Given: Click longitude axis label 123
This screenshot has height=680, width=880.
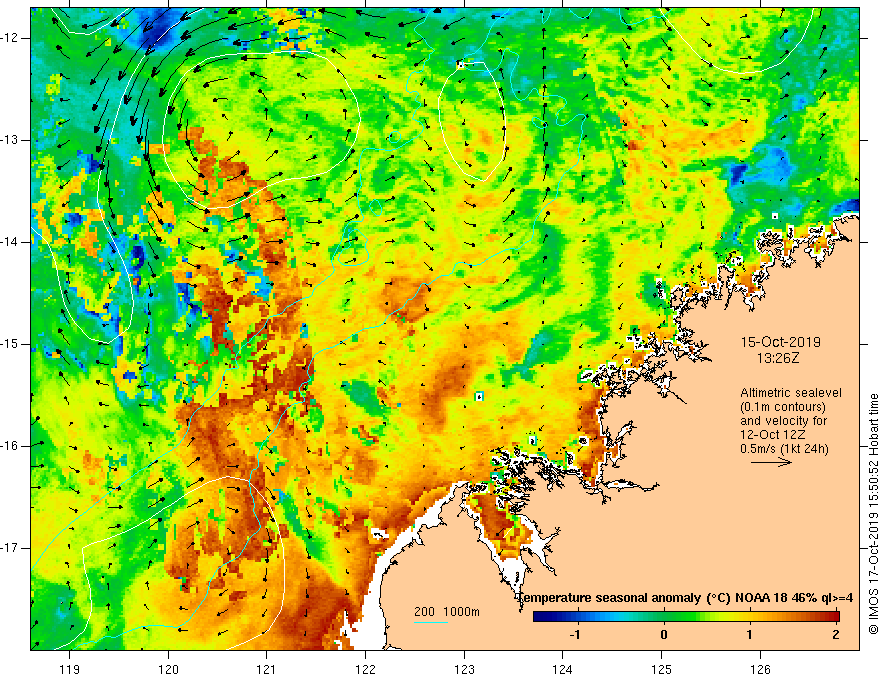Looking at the screenshot, I should [x=464, y=669].
